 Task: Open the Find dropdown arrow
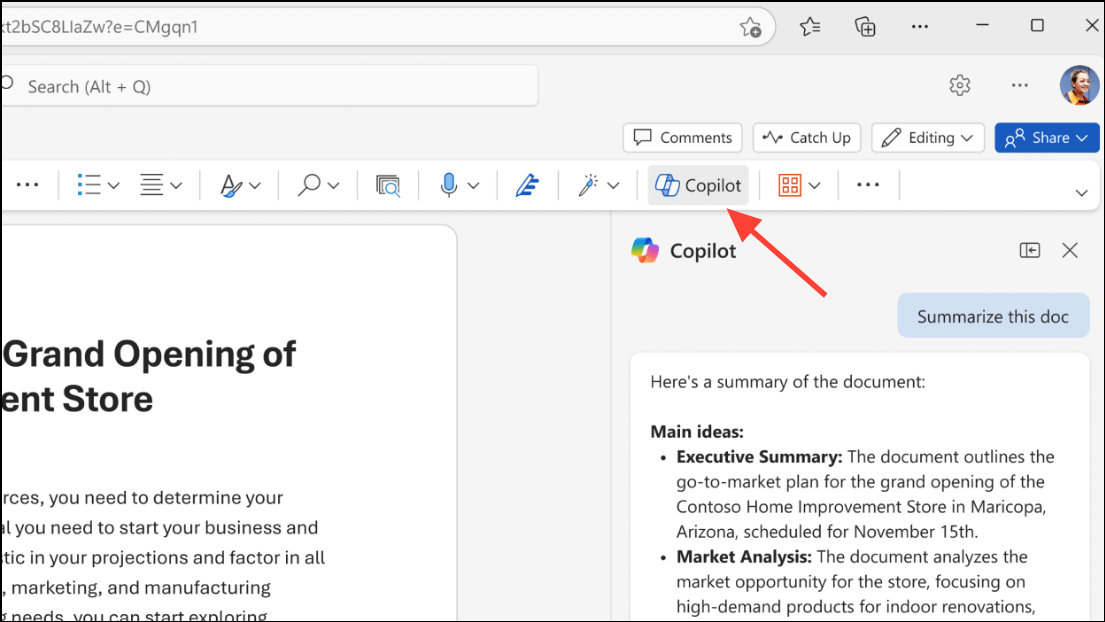point(333,186)
